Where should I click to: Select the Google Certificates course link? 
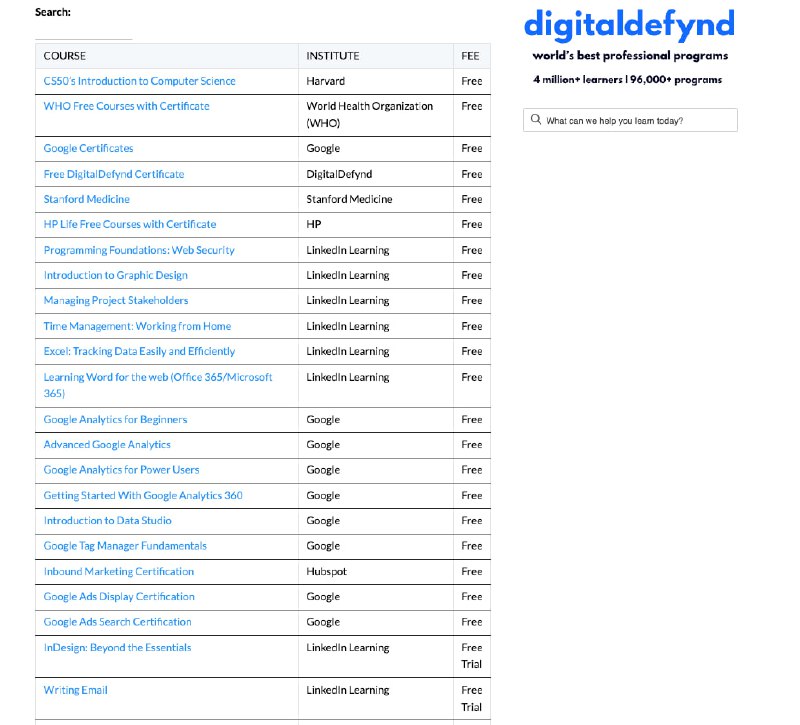click(88, 148)
